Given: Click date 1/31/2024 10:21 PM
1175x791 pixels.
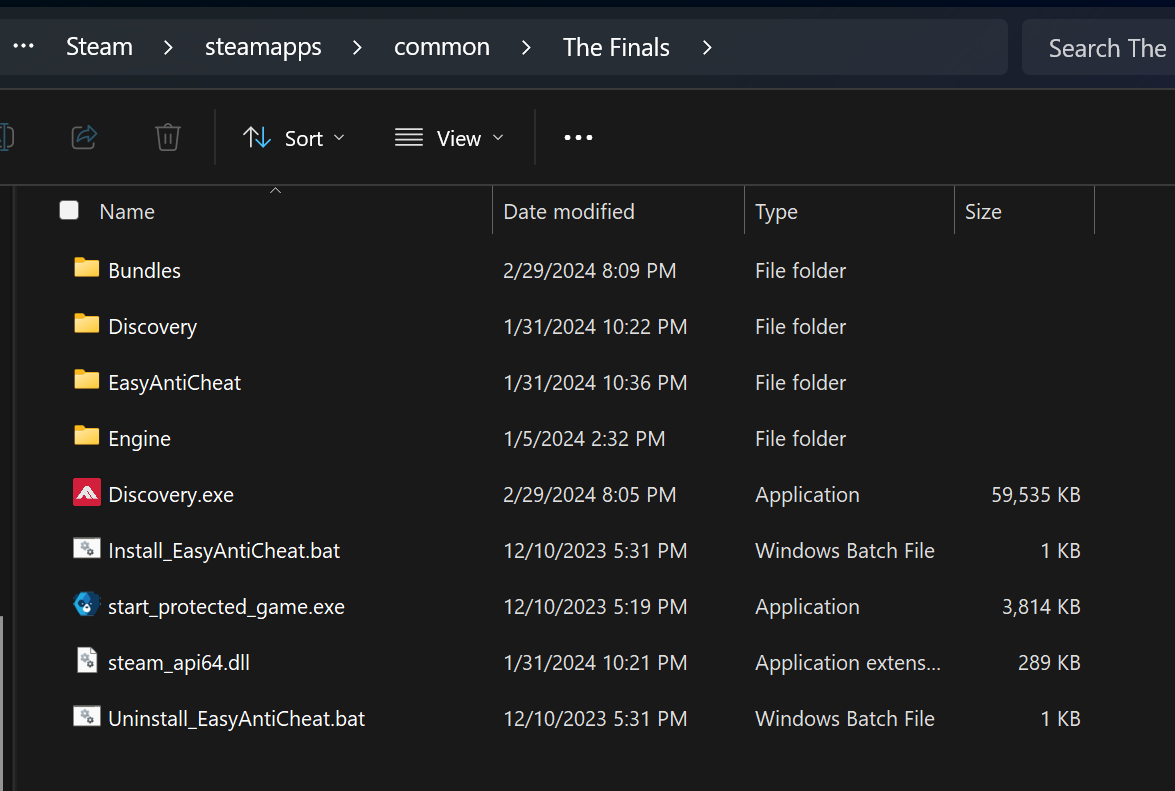Looking at the screenshot, I should coord(595,663).
